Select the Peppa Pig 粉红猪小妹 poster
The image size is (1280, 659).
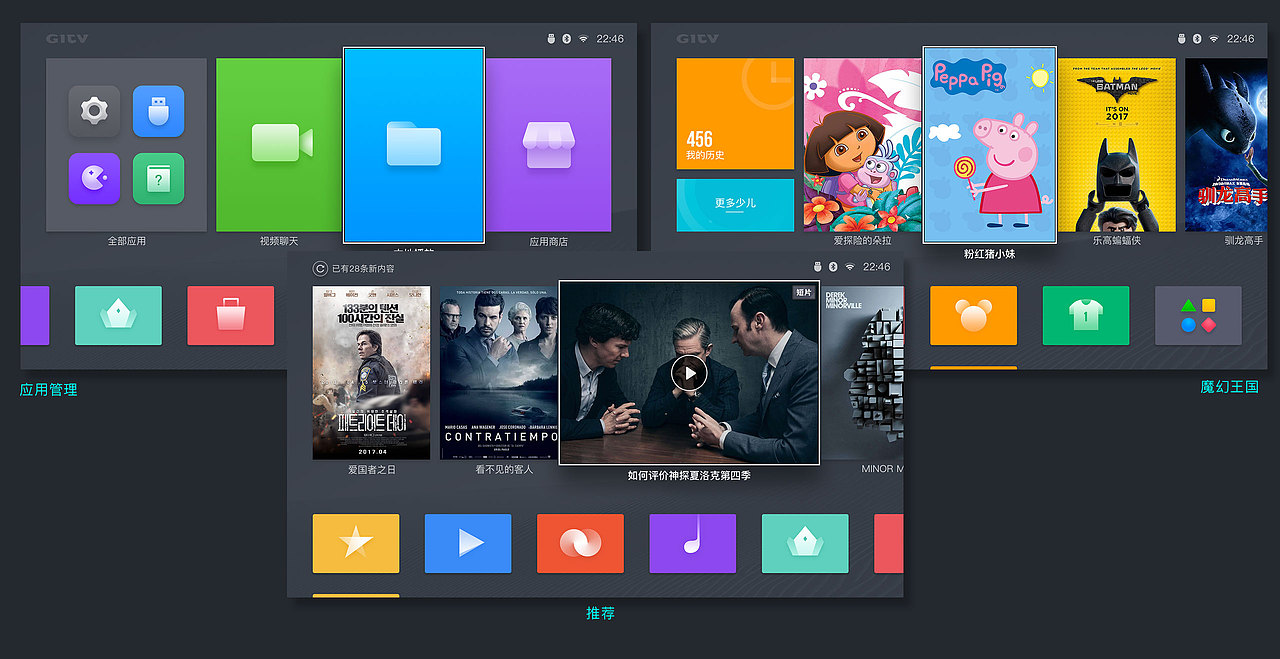[990, 145]
